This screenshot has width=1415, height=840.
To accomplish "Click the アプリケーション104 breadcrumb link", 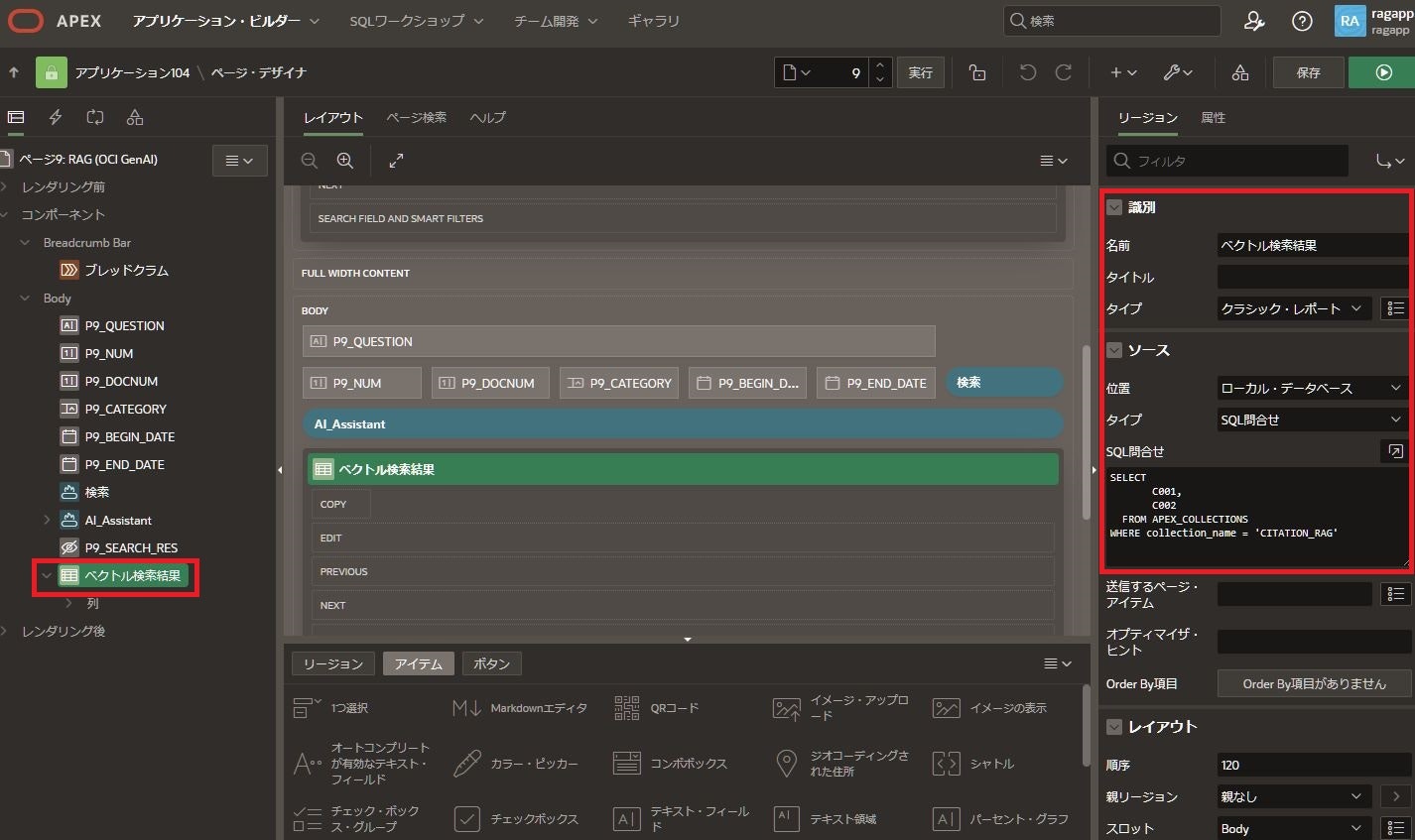I will pos(132,72).
